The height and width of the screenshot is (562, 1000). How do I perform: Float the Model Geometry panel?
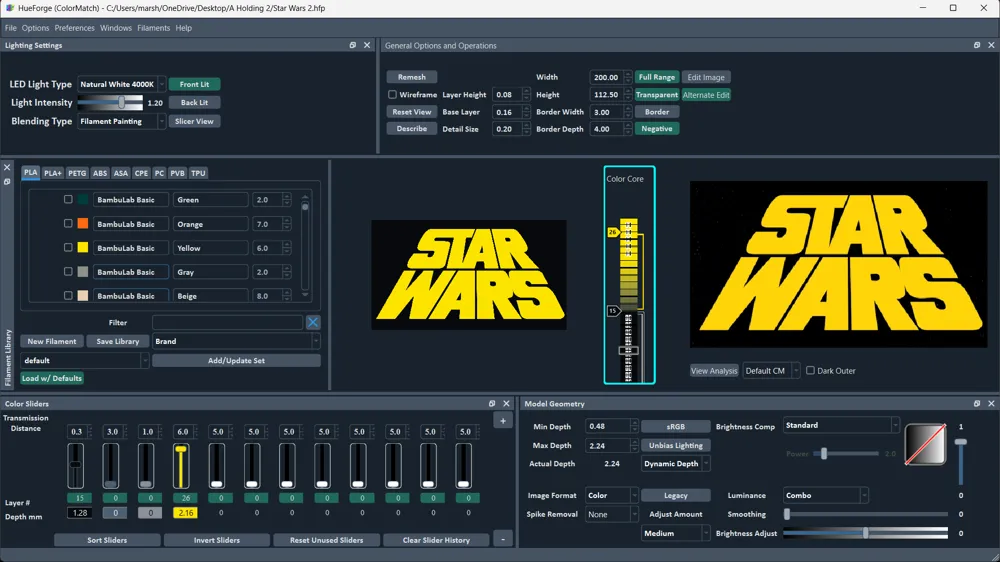tap(977, 404)
